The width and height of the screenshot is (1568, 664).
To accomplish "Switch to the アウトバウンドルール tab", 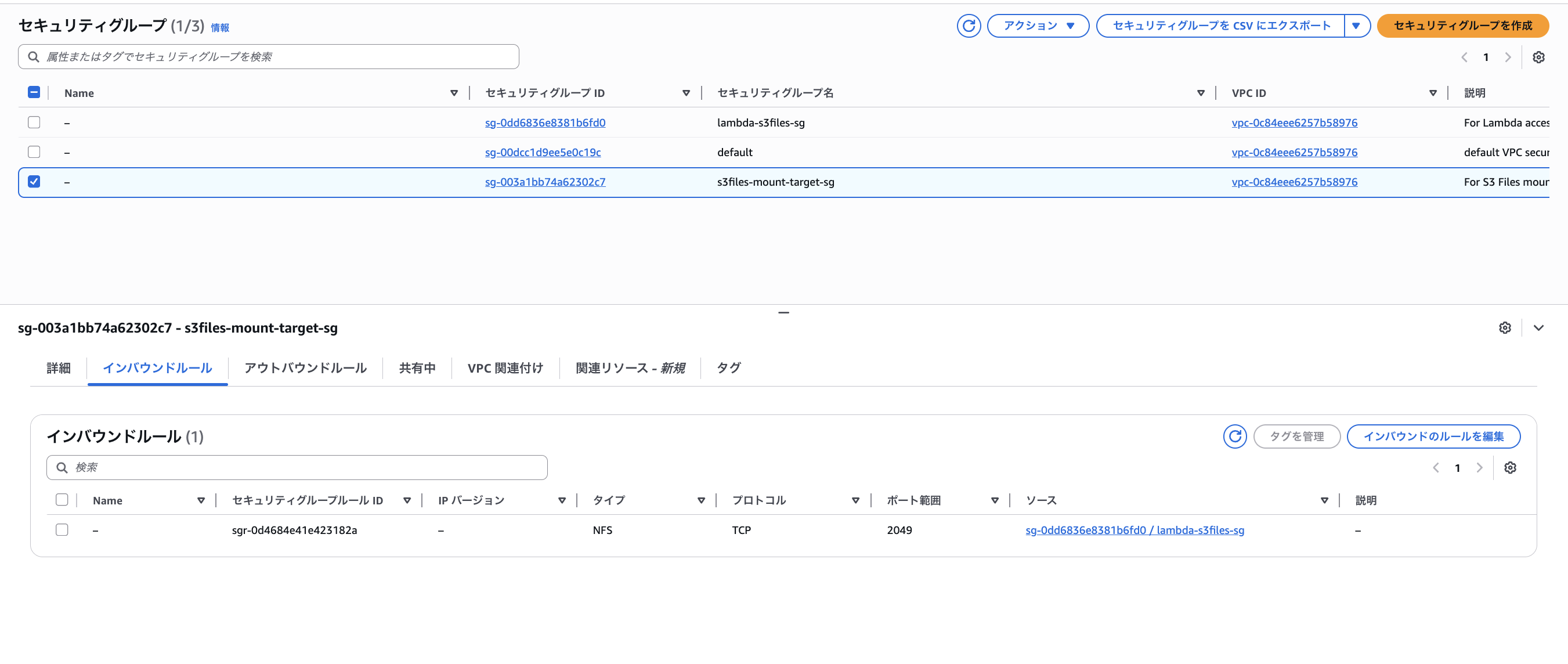I will pyautogui.click(x=305, y=367).
